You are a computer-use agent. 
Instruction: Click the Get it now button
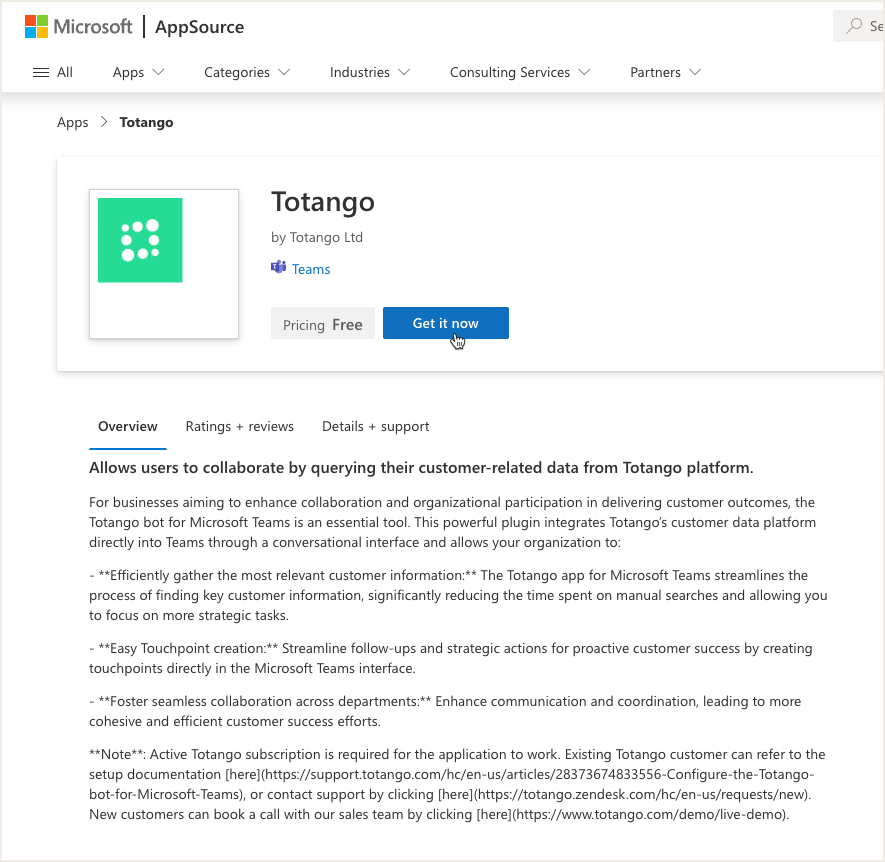[x=446, y=323]
